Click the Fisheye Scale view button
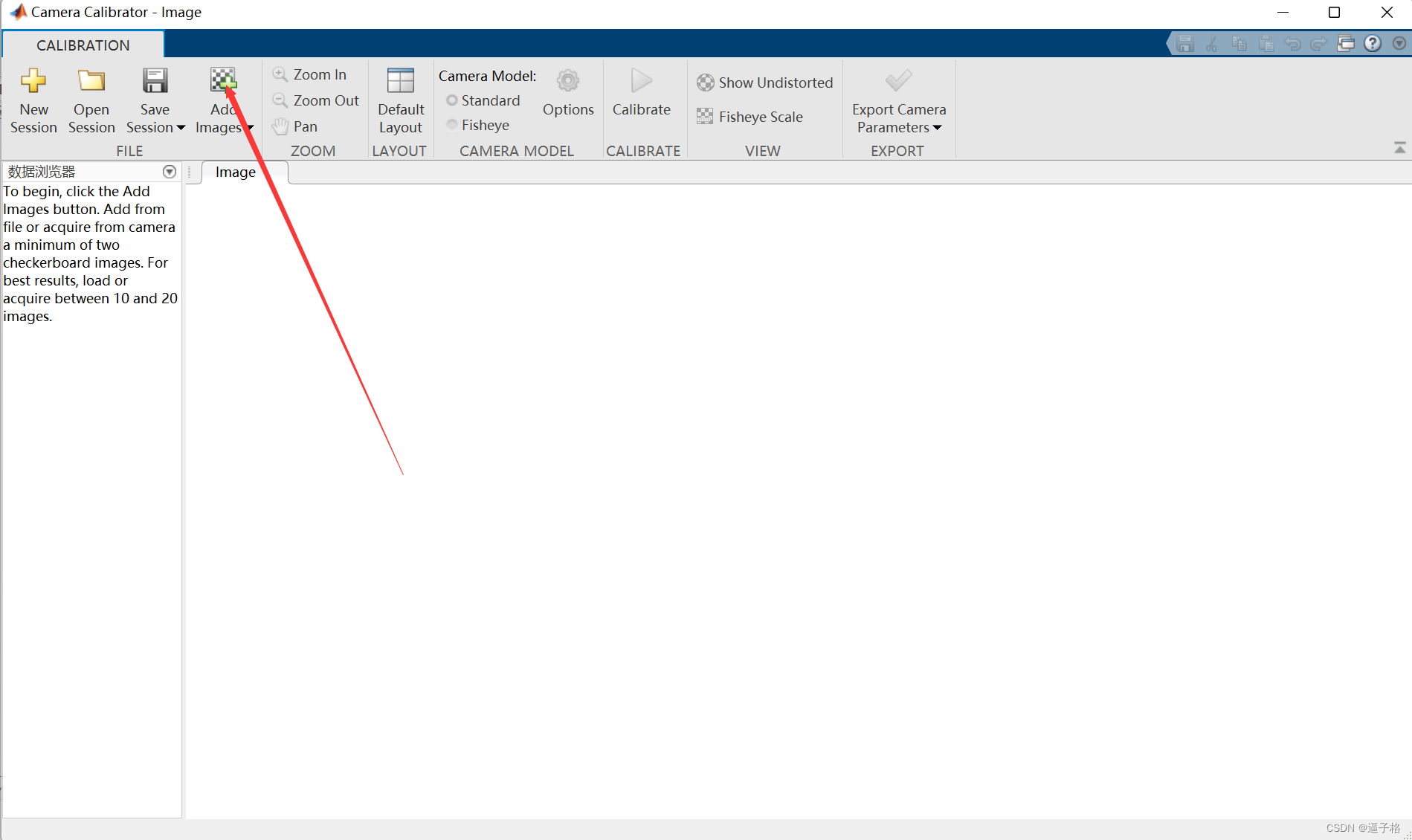The image size is (1412, 840). (x=750, y=117)
